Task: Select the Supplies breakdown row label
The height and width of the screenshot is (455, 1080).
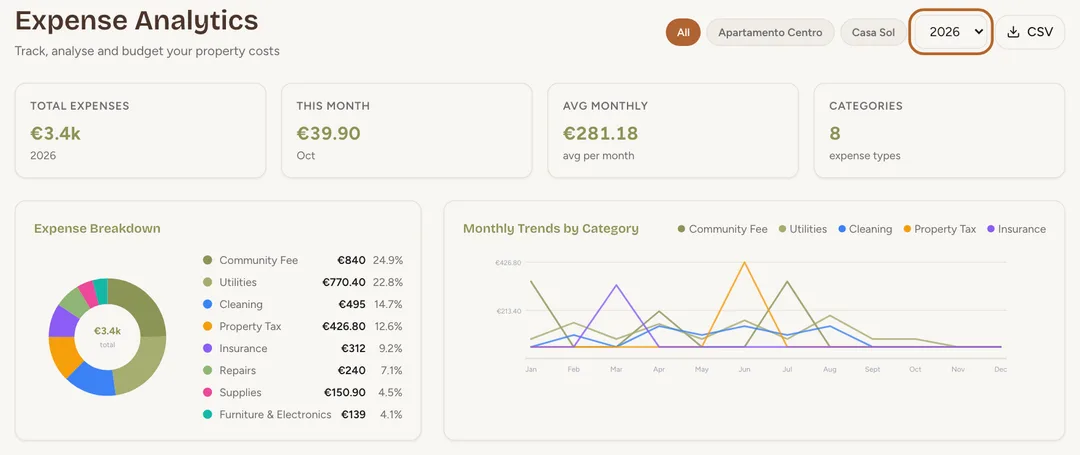Action: 240,392
